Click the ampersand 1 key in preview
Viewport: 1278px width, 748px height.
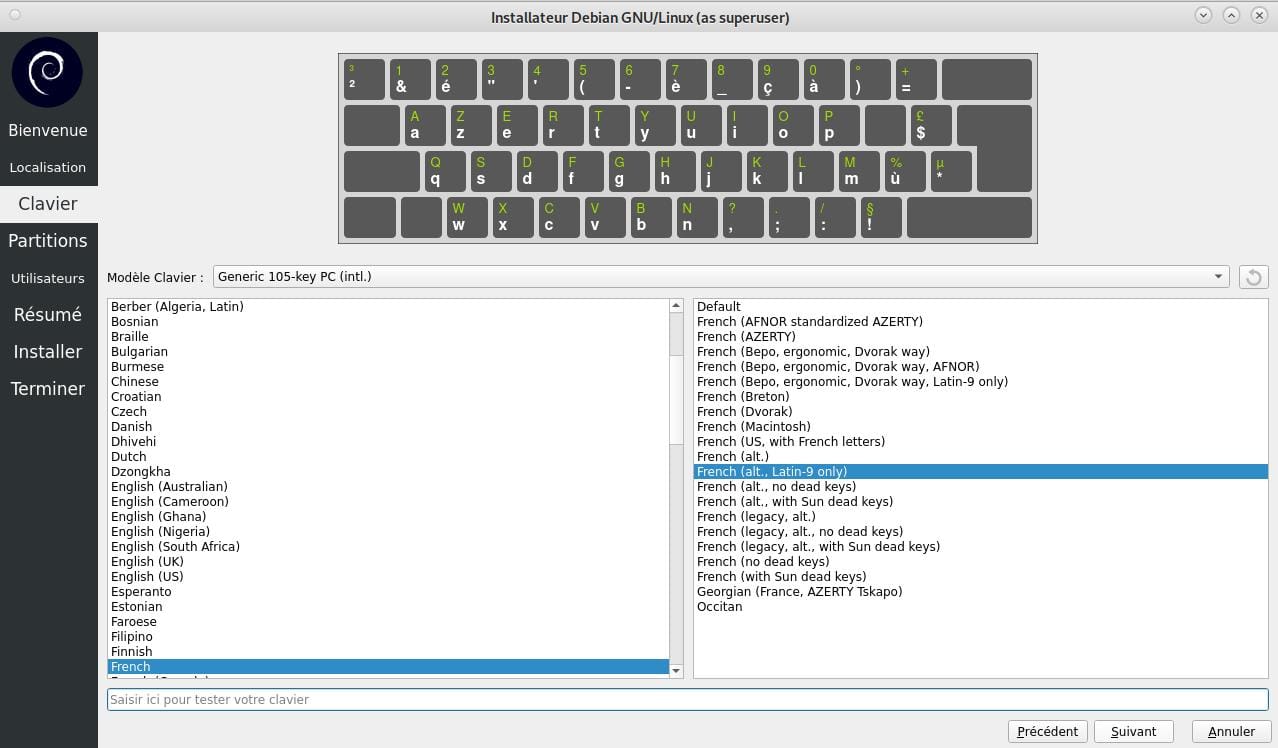(x=410, y=80)
